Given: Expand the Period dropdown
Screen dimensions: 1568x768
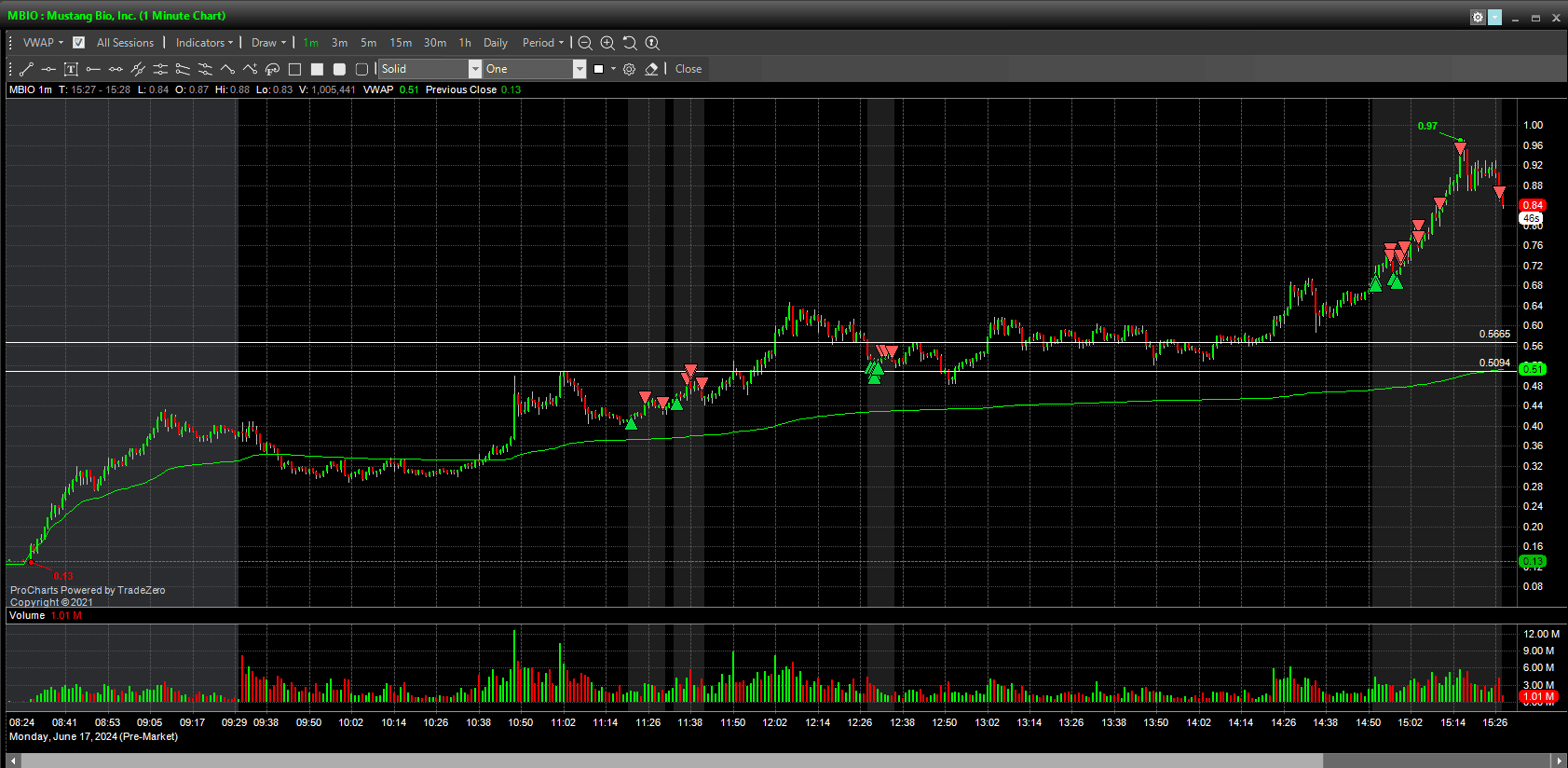Looking at the screenshot, I should point(543,43).
